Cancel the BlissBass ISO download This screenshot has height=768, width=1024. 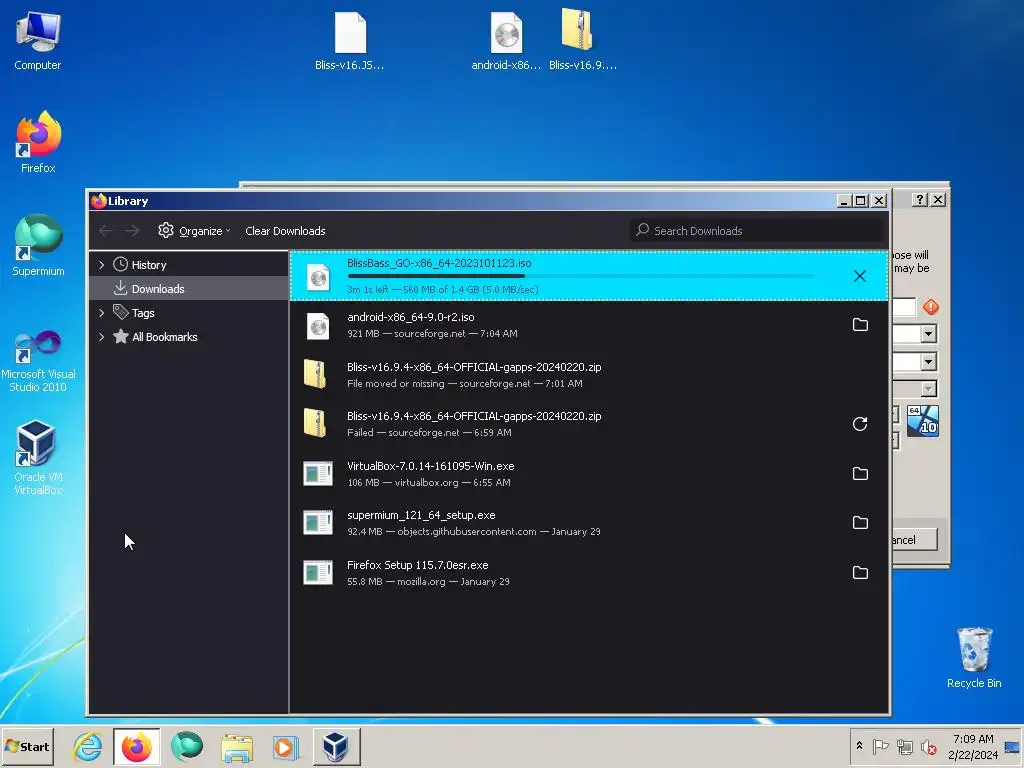click(x=859, y=276)
